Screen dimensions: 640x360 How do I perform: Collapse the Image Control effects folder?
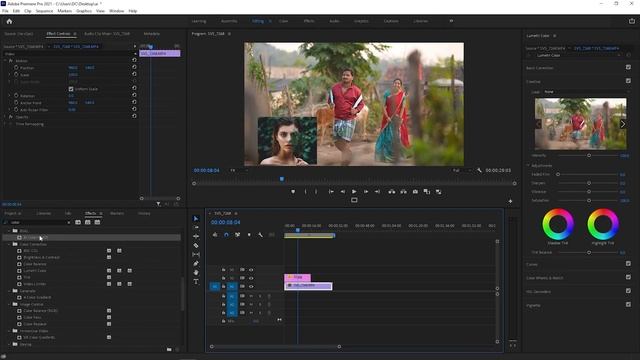click(x=9, y=304)
